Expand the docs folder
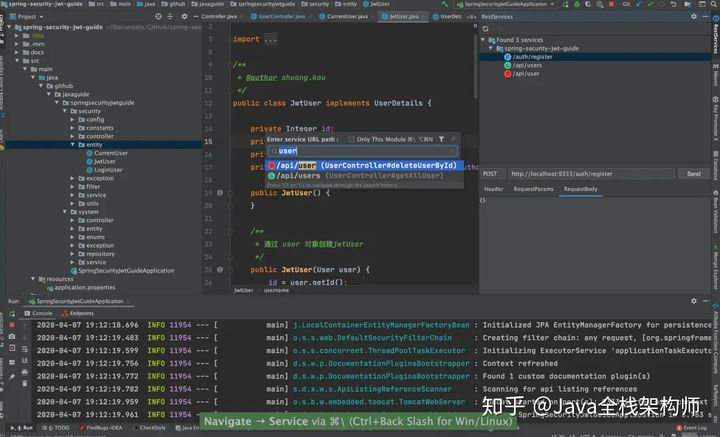 pos(17,52)
